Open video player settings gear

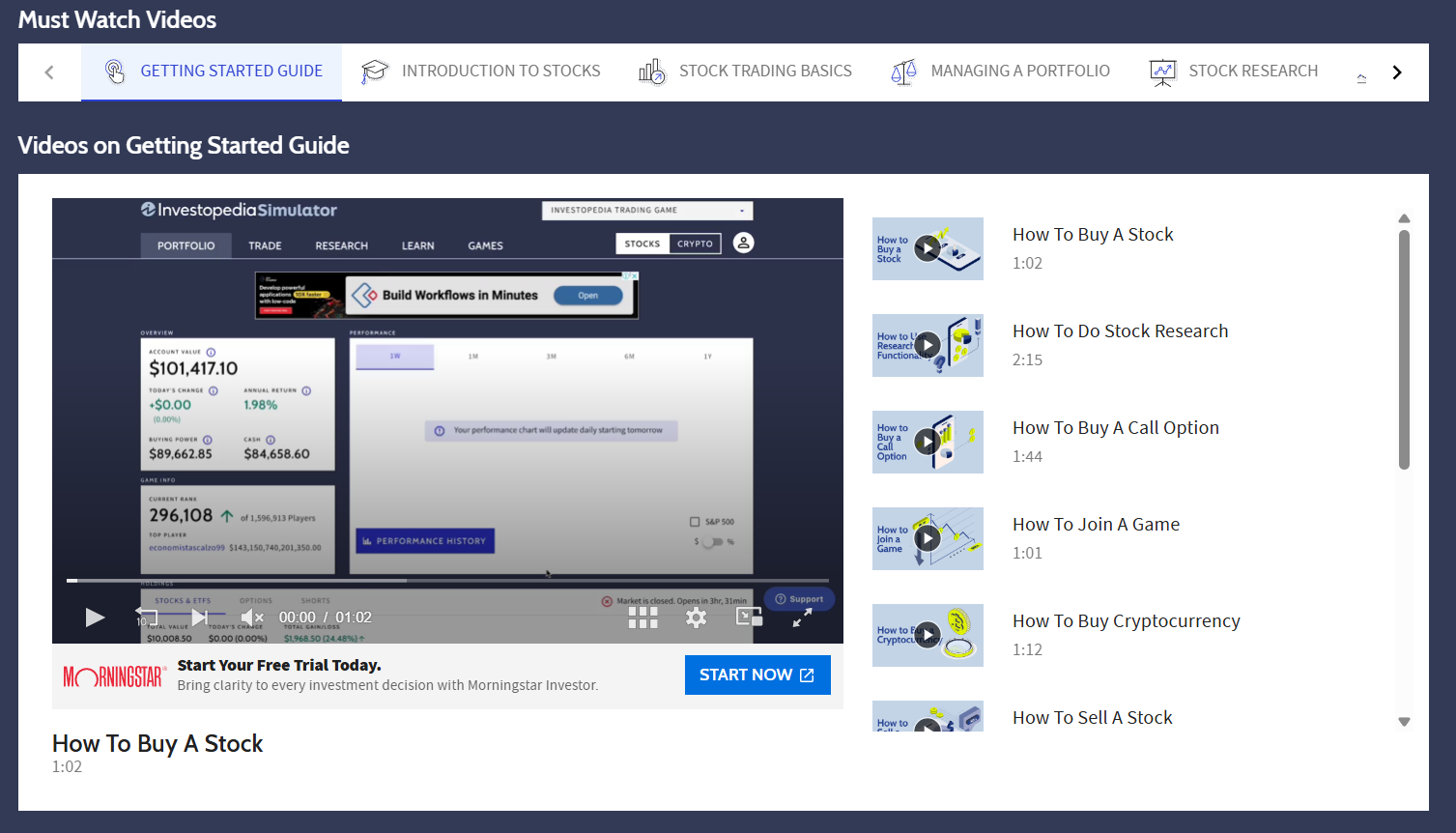point(696,618)
